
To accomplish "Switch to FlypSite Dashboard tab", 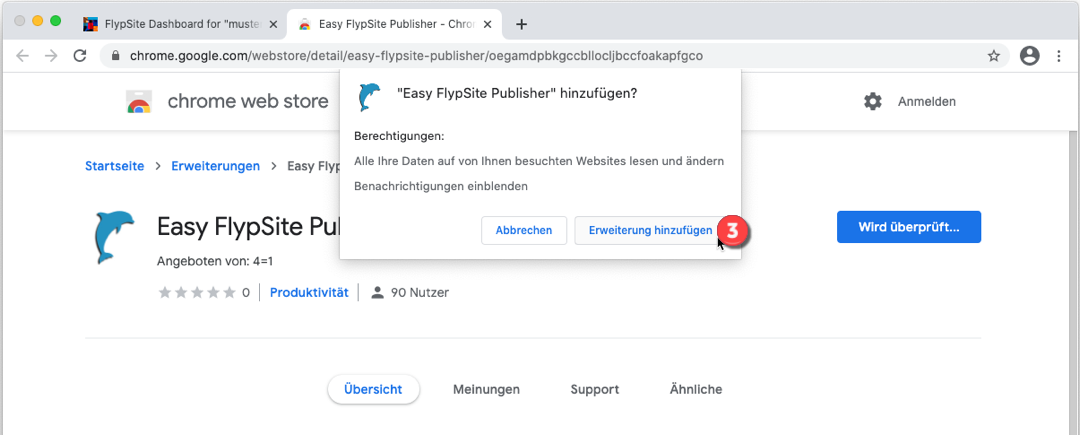I will tap(181, 25).
